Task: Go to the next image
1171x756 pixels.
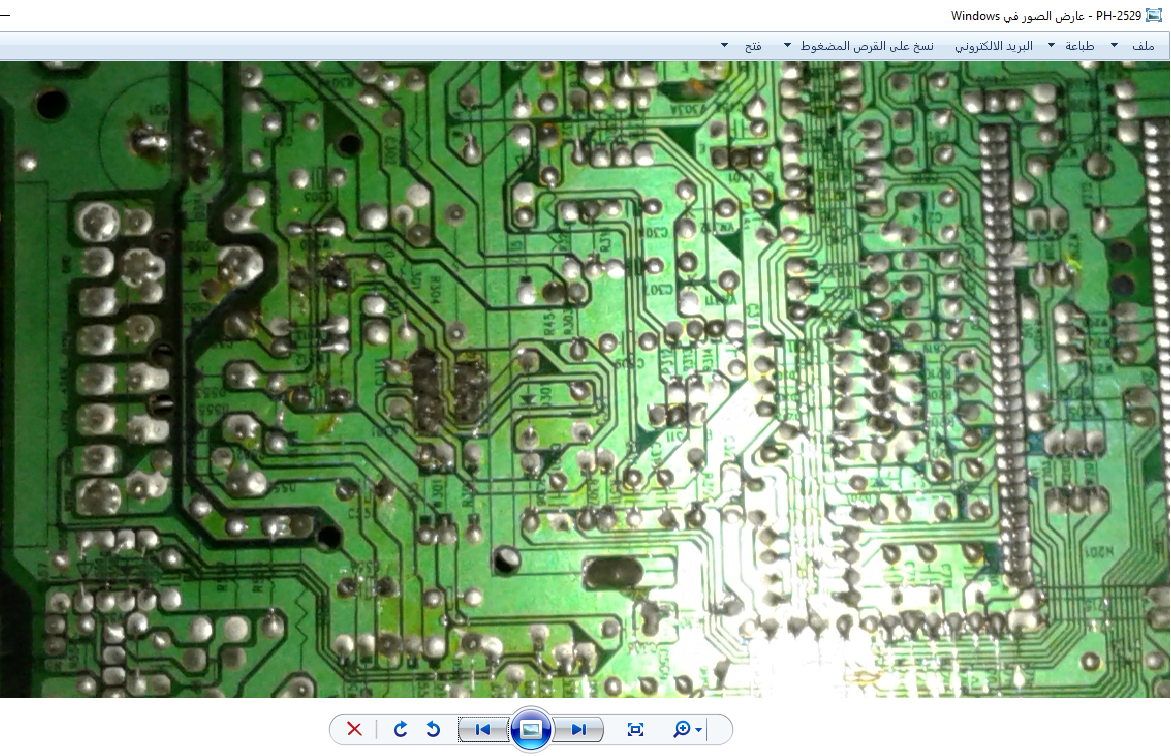Action: coord(579,729)
